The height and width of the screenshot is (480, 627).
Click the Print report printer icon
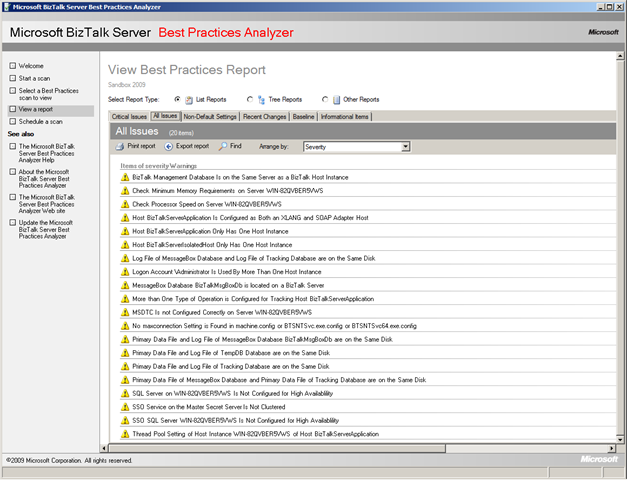(120, 146)
